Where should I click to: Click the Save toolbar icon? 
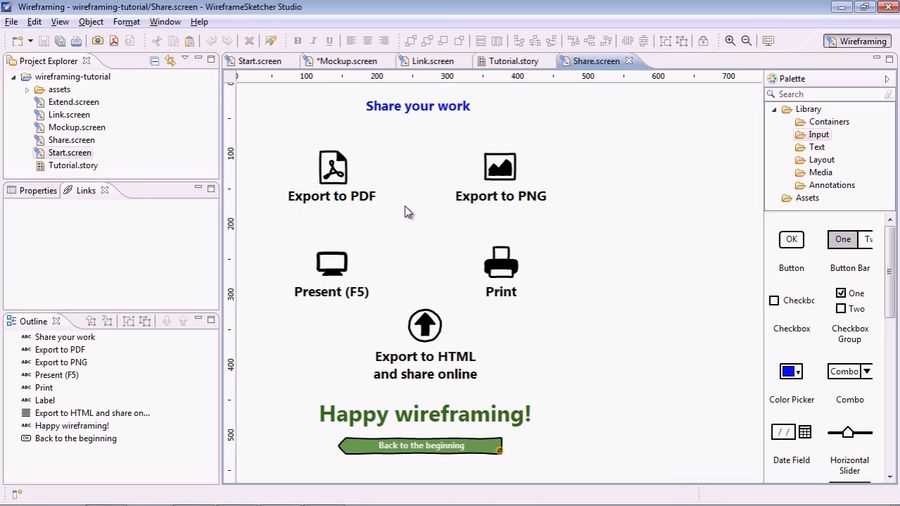[44, 41]
